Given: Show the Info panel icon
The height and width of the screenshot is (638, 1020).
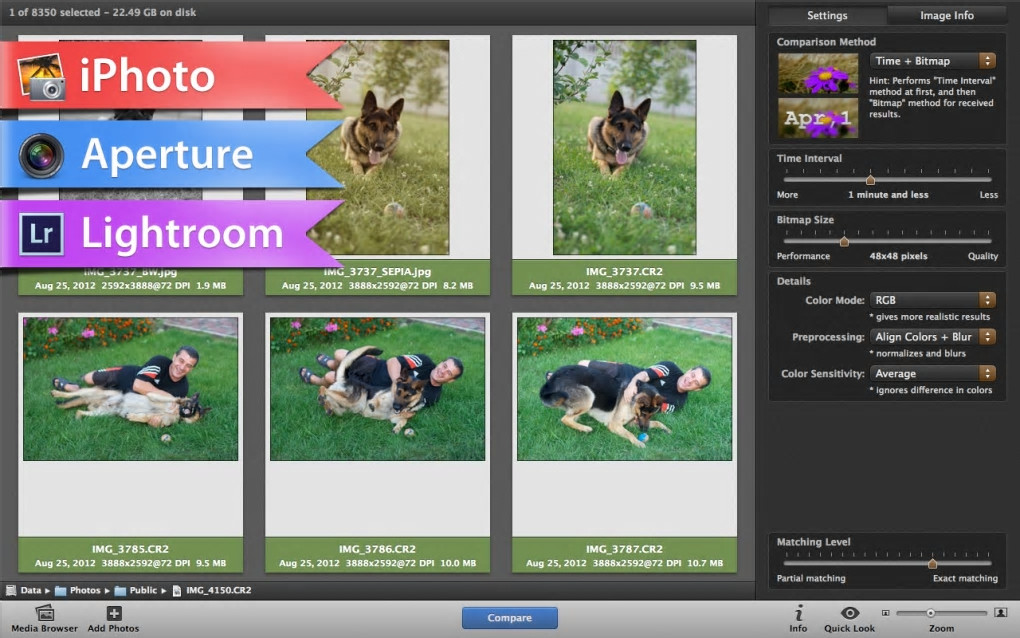Looking at the screenshot, I should tap(798, 613).
